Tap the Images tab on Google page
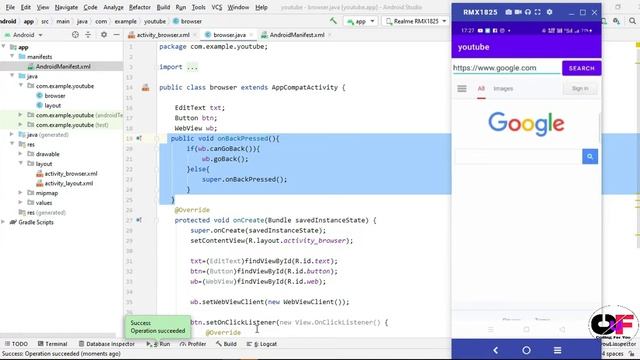Screen dimensions: 640x360 pos(503,89)
